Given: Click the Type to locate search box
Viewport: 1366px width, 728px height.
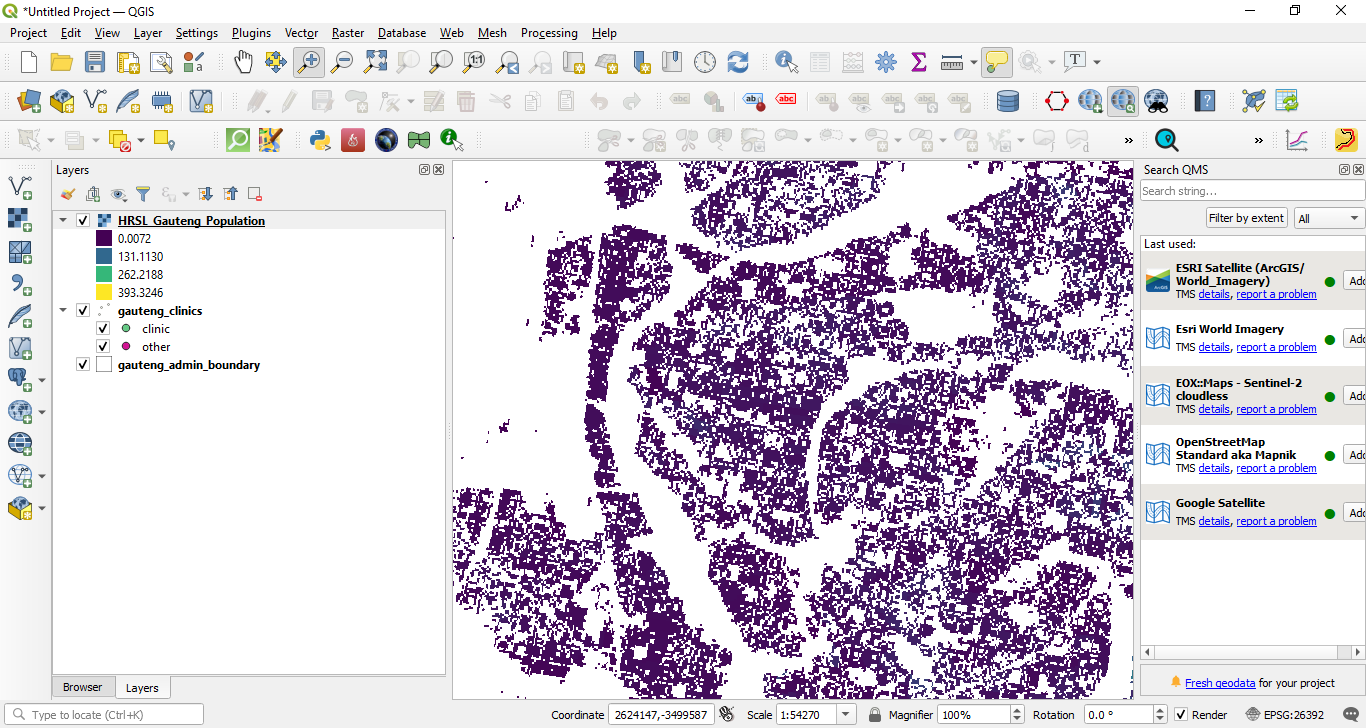Looking at the screenshot, I should (106, 715).
